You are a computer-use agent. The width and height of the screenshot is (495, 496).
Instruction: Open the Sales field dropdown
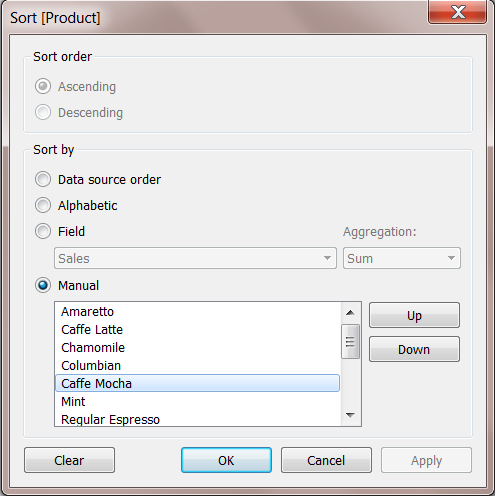[195, 258]
